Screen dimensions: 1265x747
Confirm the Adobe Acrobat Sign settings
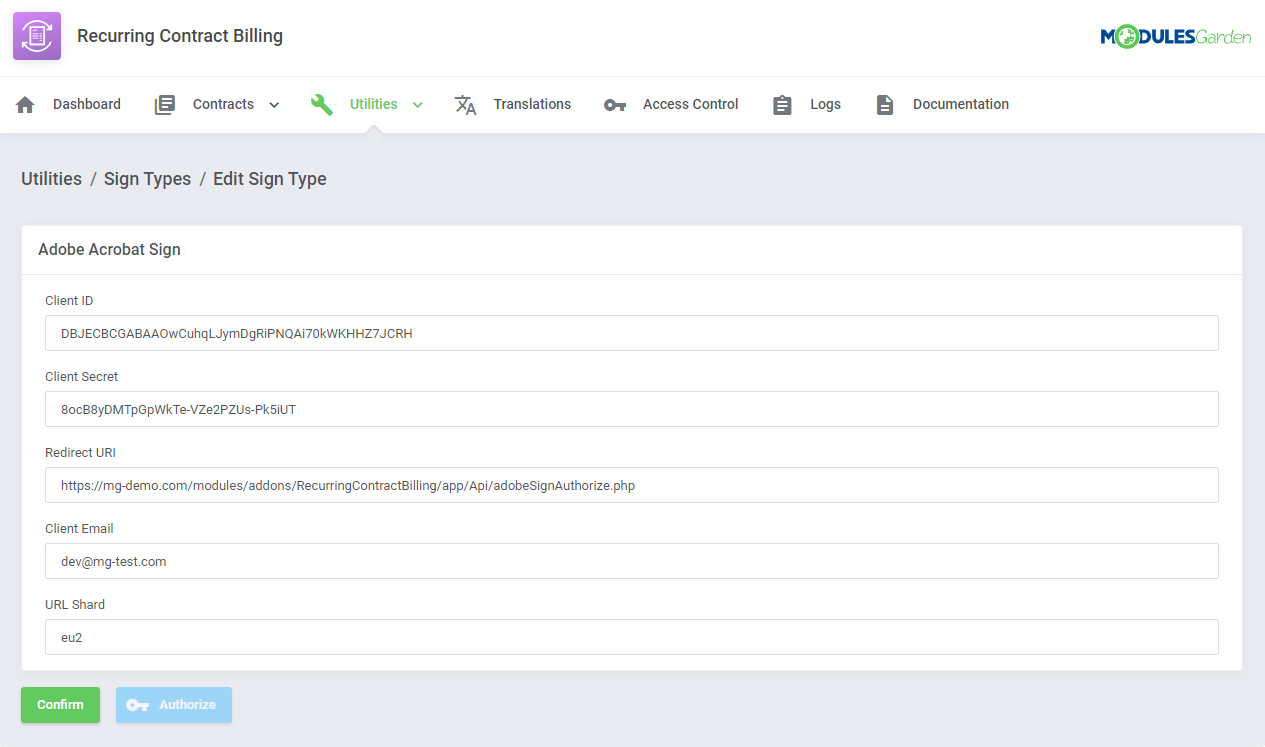(x=60, y=705)
